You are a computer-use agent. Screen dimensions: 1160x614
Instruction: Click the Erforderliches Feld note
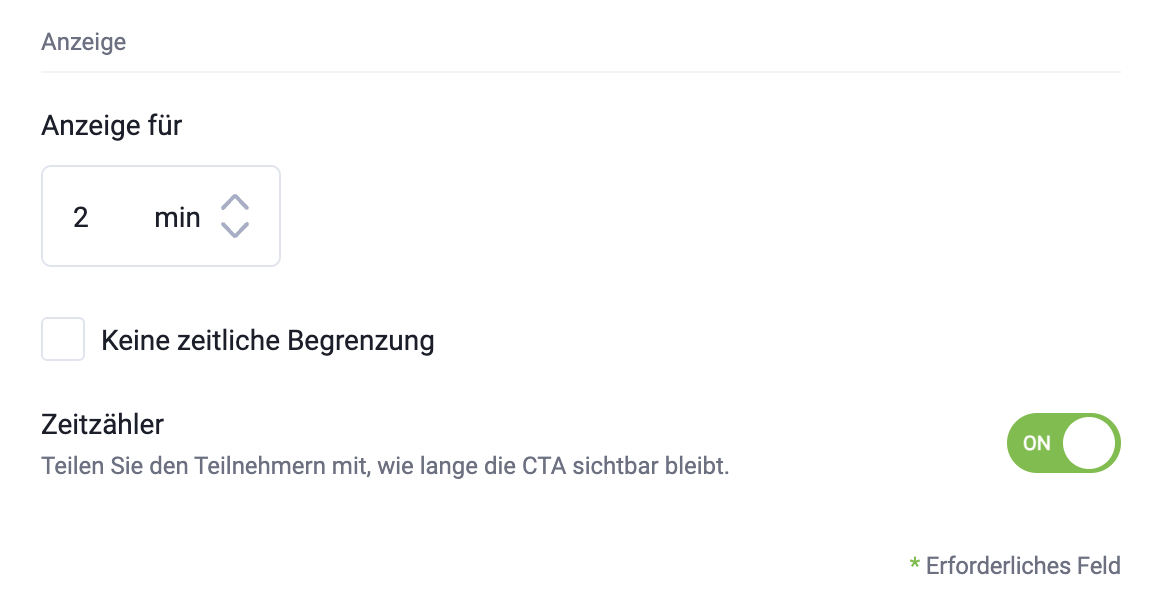(1022, 566)
